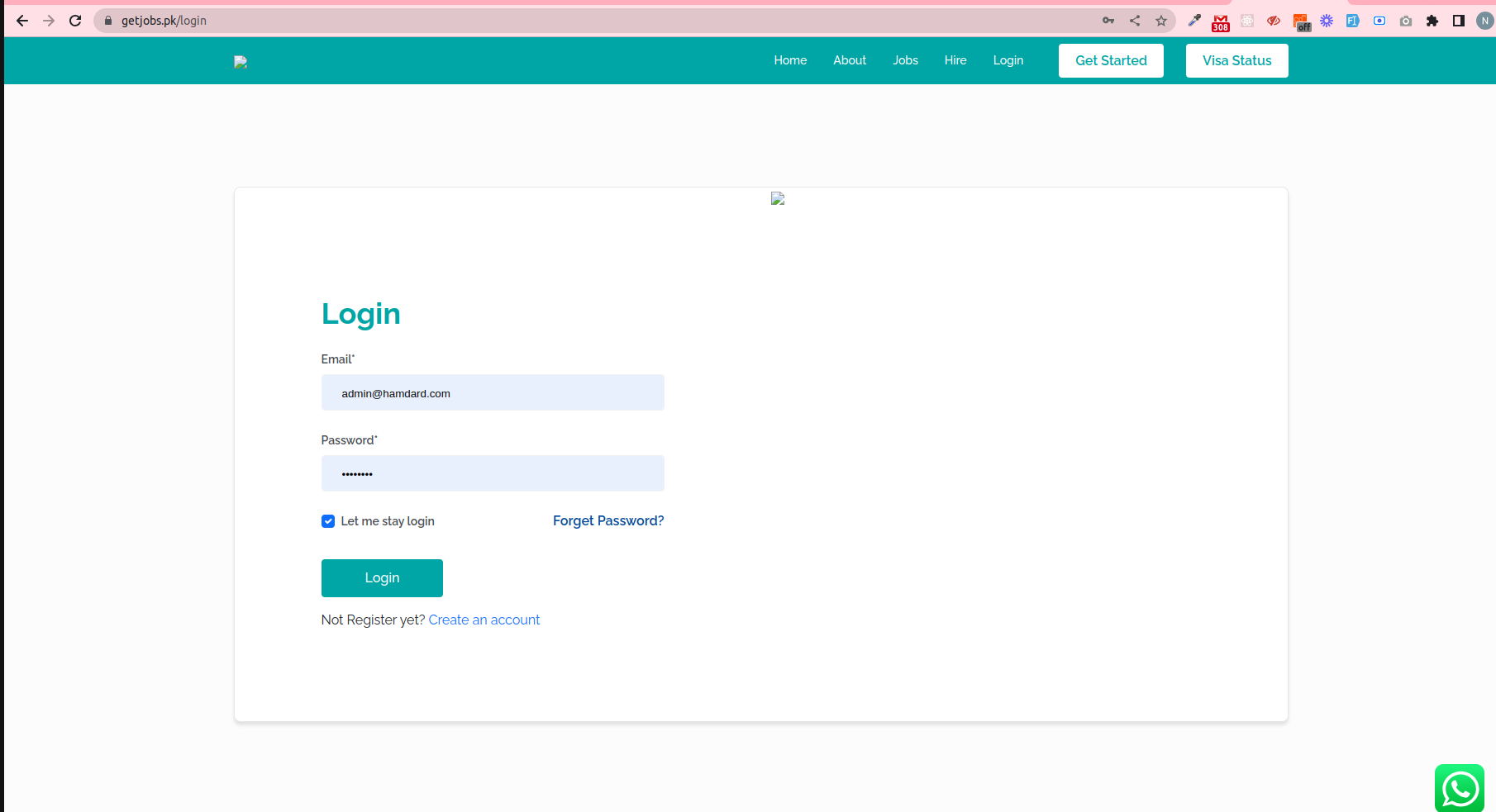
Task: Open the color picker eyedropper extension
Action: tap(1194, 21)
